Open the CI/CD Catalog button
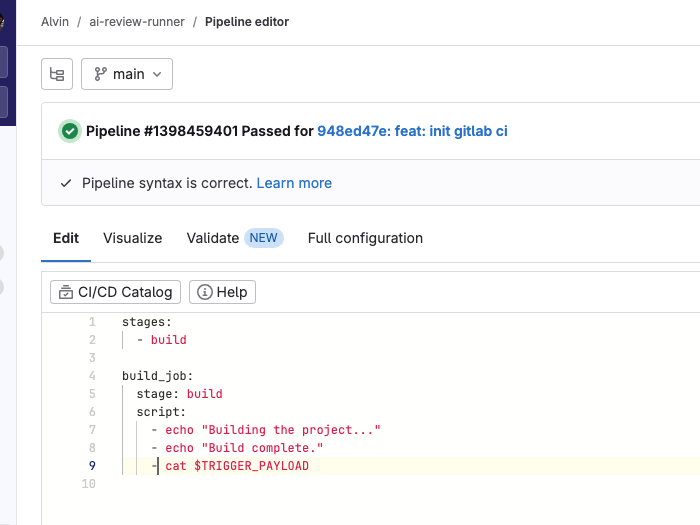This screenshot has height=525, width=700. click(x=116, y=292)
